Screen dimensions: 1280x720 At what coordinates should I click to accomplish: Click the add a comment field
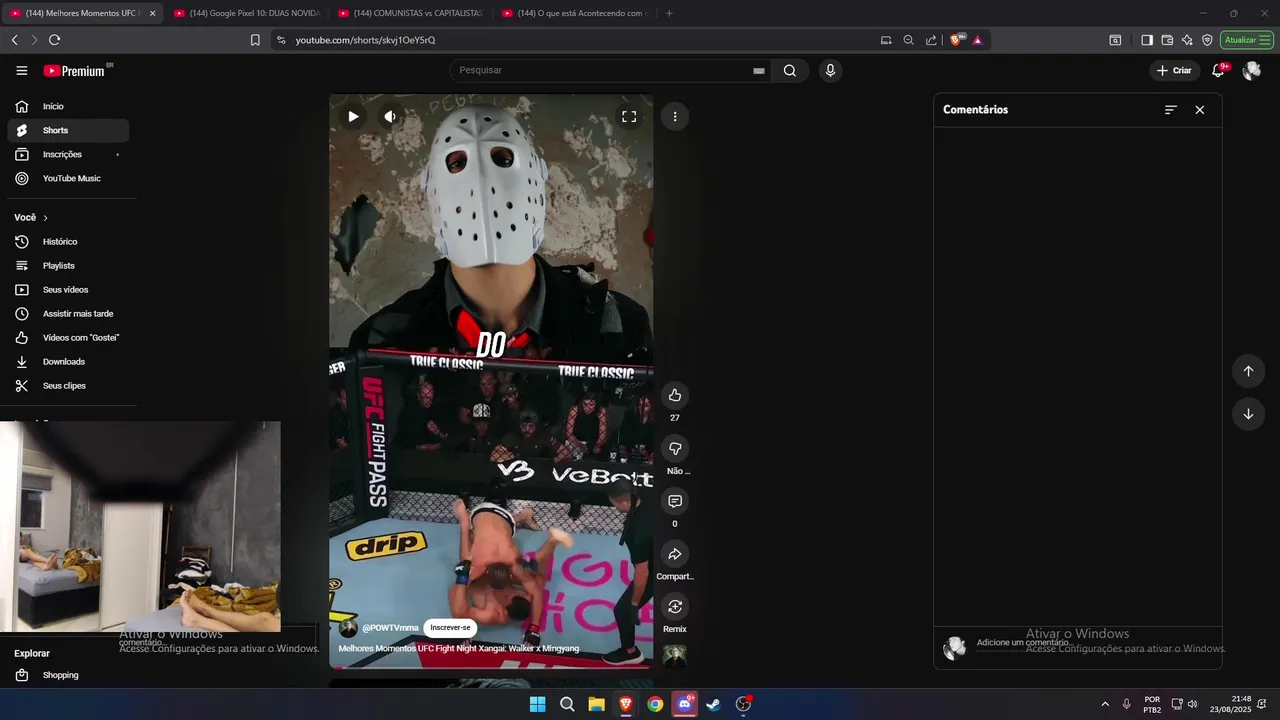(x=1095, y=643)
